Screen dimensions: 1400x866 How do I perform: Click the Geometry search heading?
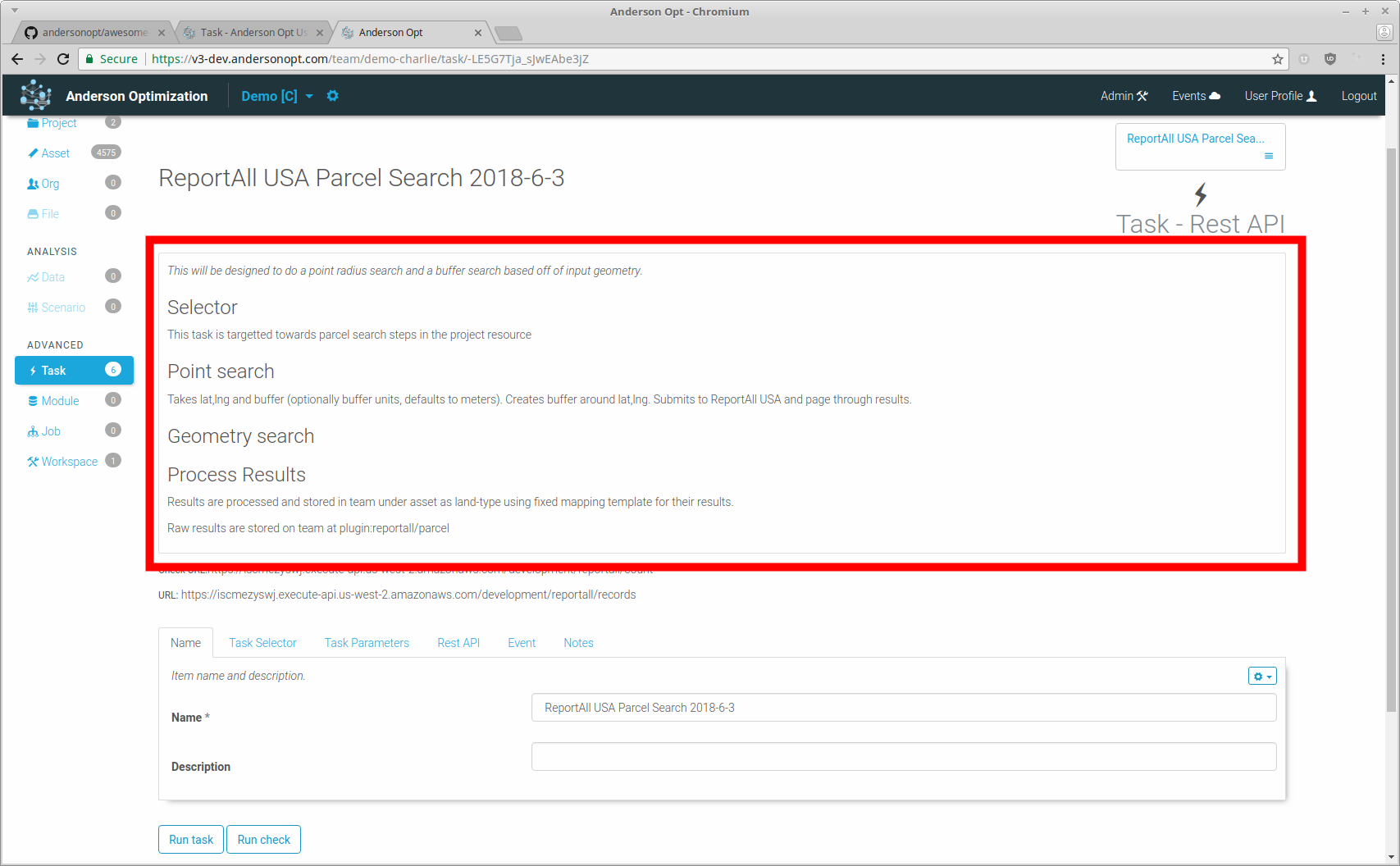241,436
